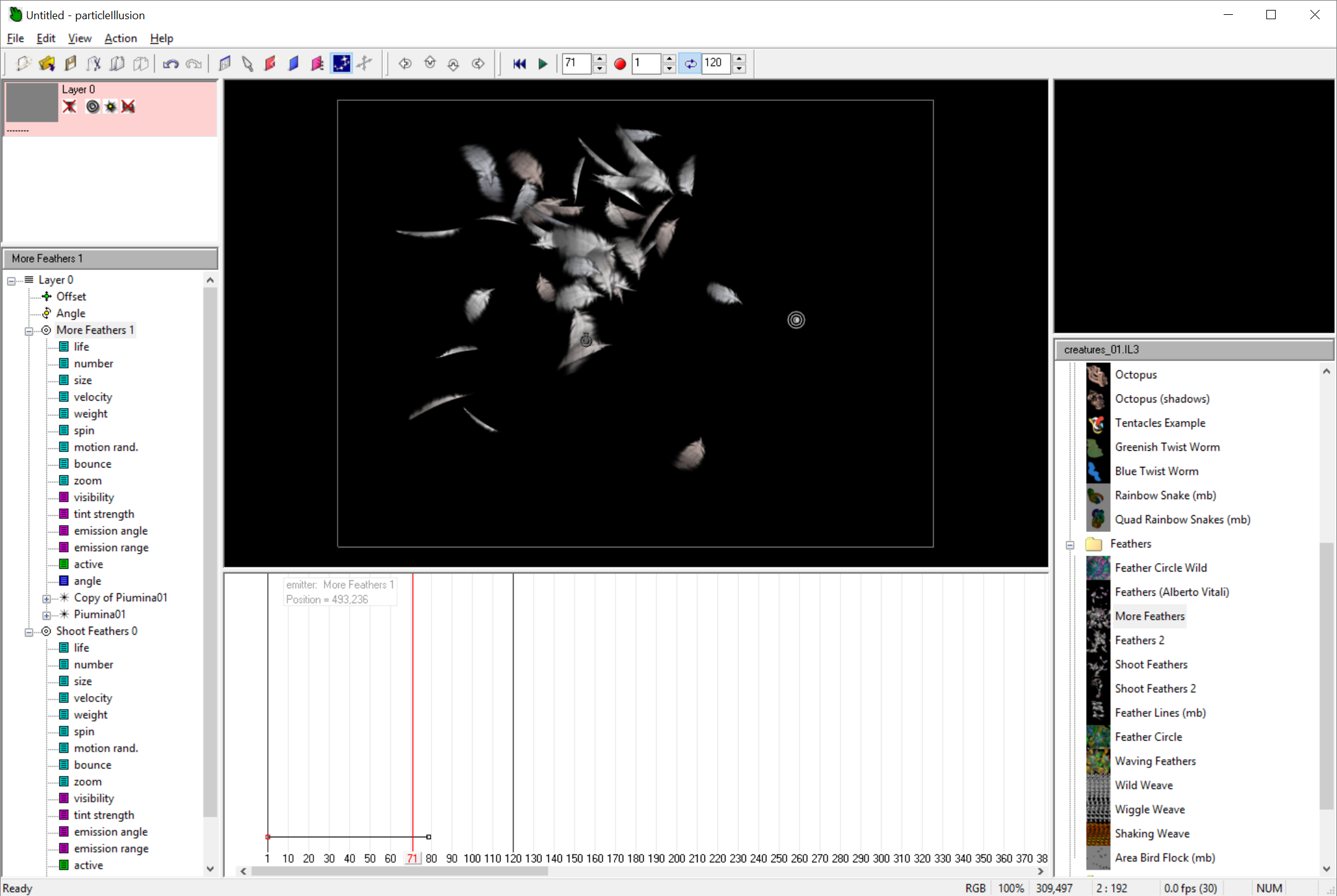The image size is (1337, 896).
Task: Toggle the concentric circles icon on Layer 0
Action: (92, 107)
